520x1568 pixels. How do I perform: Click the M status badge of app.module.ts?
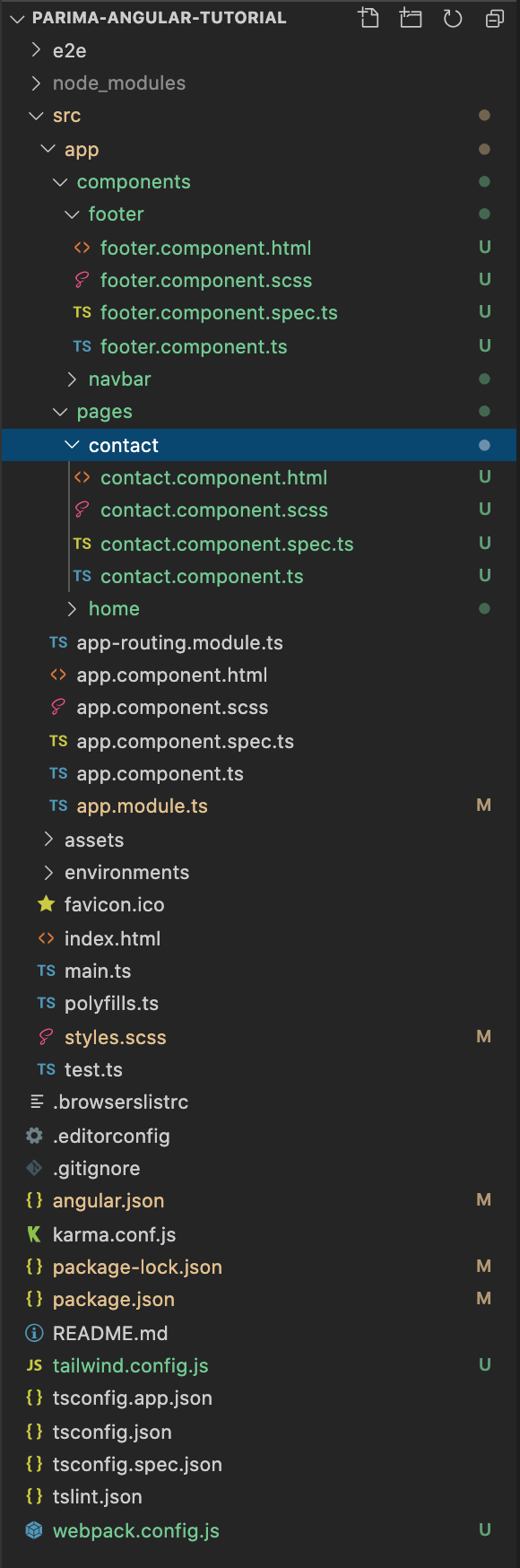(x=484, y=806)
